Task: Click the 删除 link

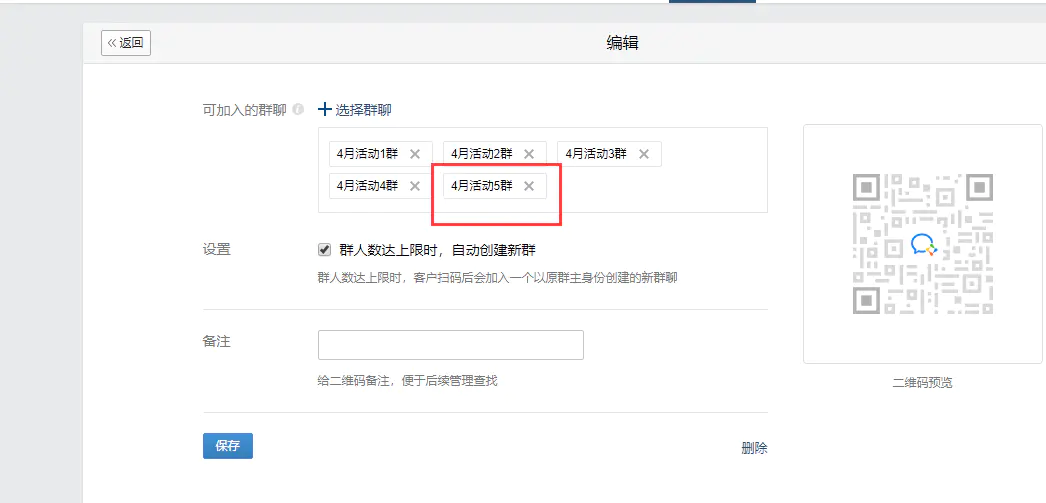Action: tap(754, 448)
